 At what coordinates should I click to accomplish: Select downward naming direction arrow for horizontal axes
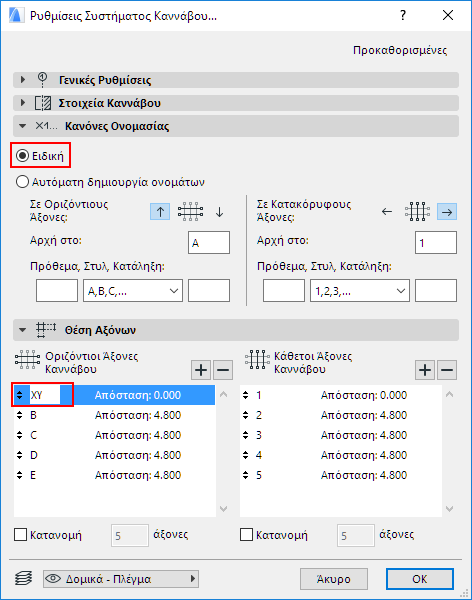click(219, 212)
